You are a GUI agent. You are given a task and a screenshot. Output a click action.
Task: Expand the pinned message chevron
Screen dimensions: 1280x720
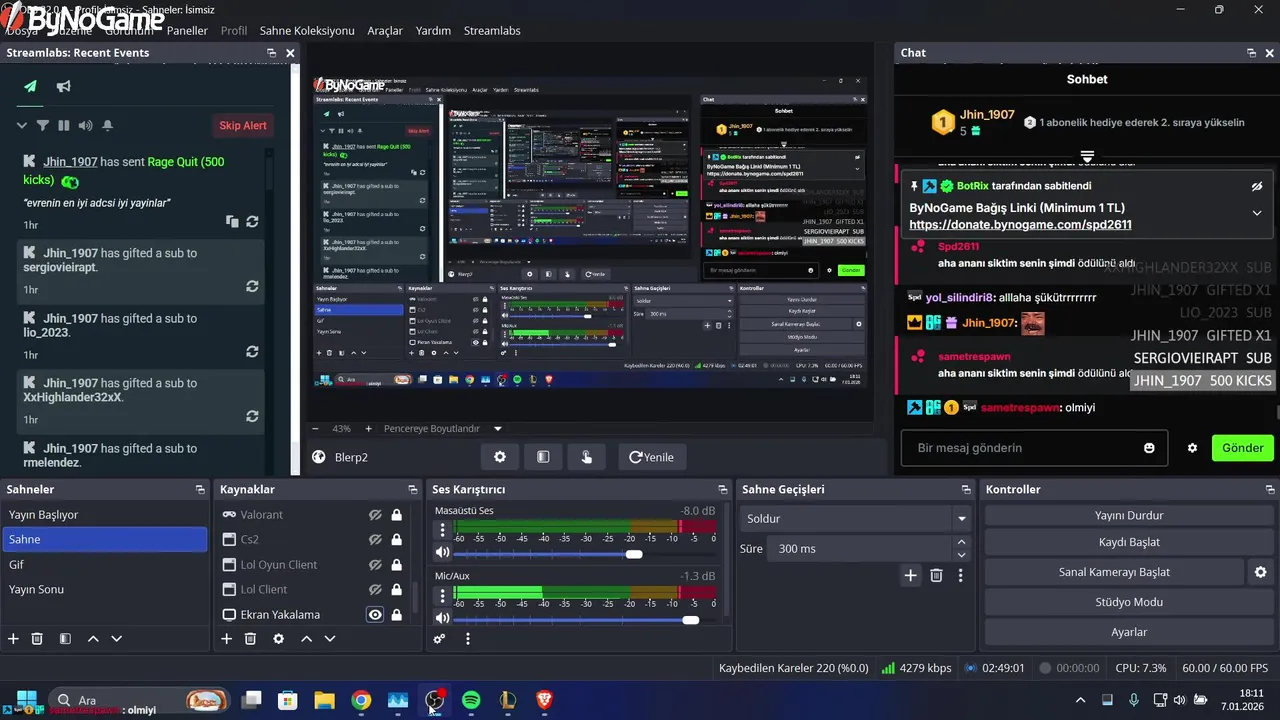click(1257, 213)
